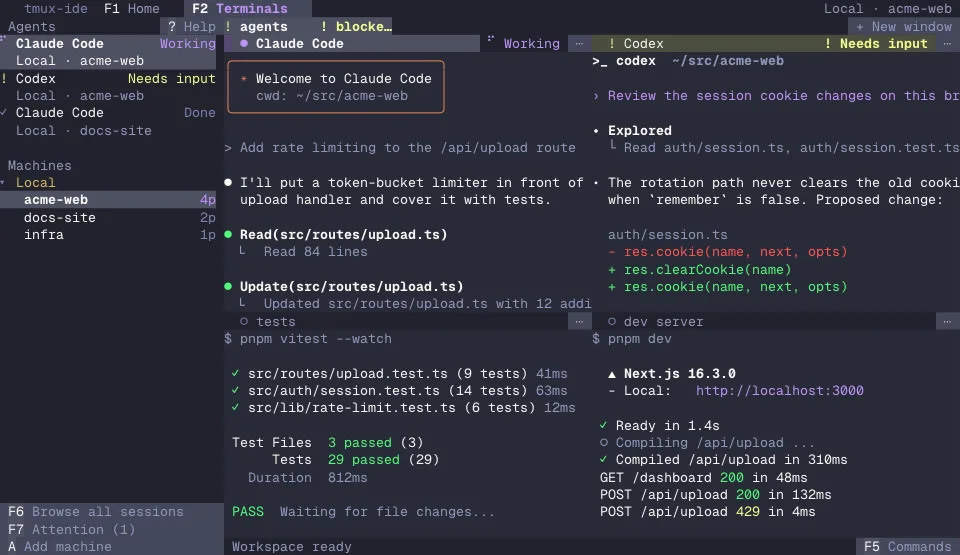The height and width of the screenshot is (555, 960).
Task: Click the blocked status indicator
Action: (x=356, y=26)
